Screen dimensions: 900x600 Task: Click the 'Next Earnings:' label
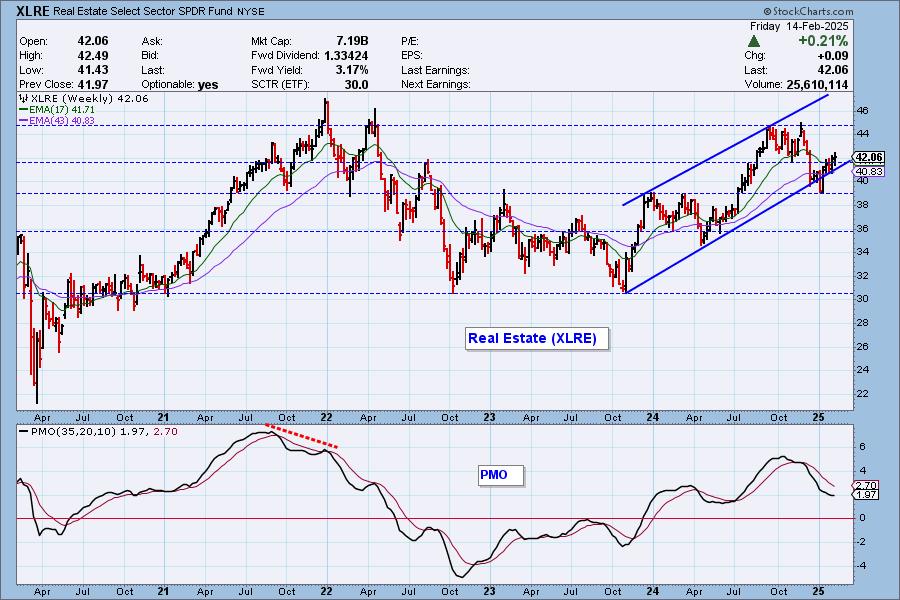(436, 84)
